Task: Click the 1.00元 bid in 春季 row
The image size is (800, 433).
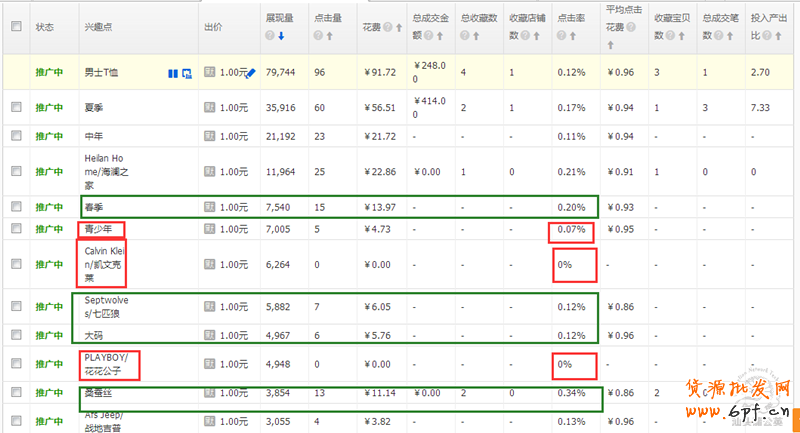Action: (x=234, y=207)
